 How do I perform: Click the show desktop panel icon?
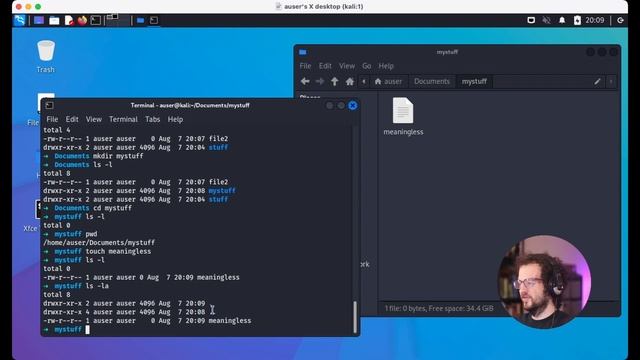[x=39, y=20]
